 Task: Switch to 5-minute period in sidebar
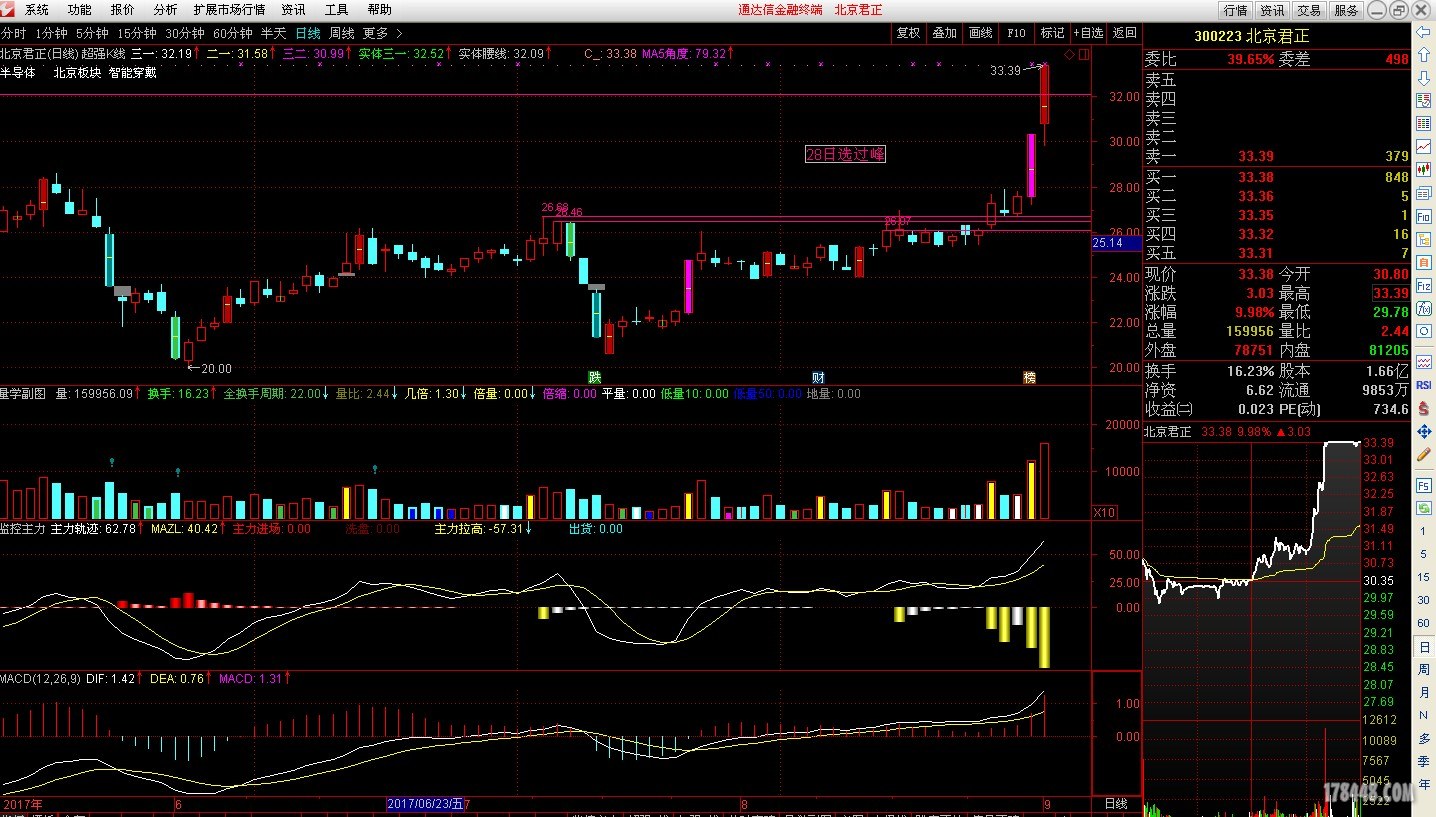click(1424, 554)
